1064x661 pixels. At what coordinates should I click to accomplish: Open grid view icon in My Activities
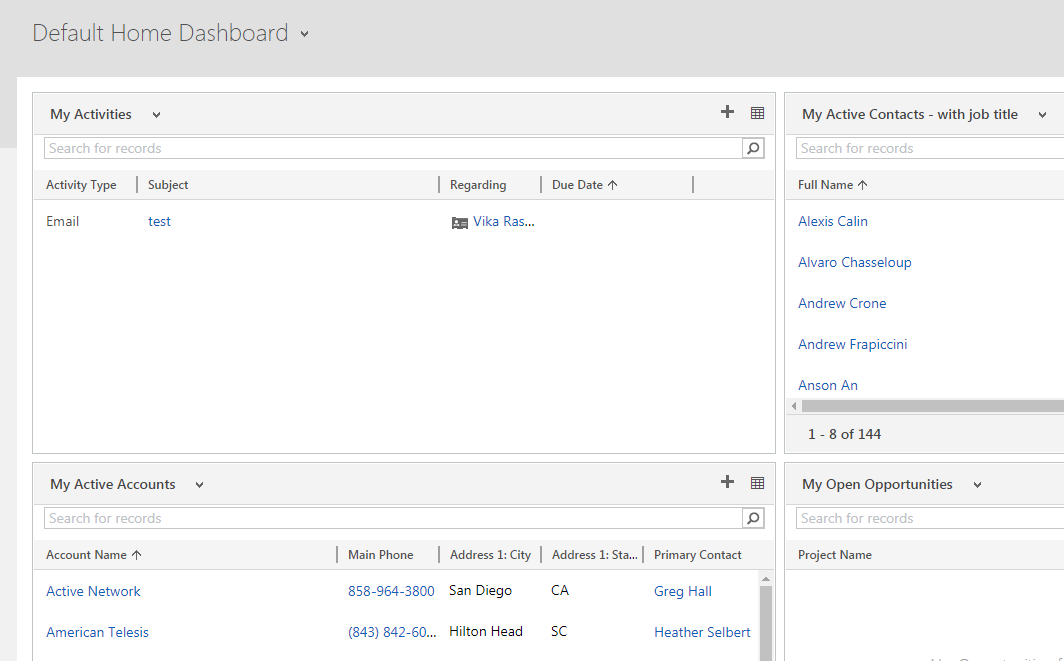pos(757,113)
